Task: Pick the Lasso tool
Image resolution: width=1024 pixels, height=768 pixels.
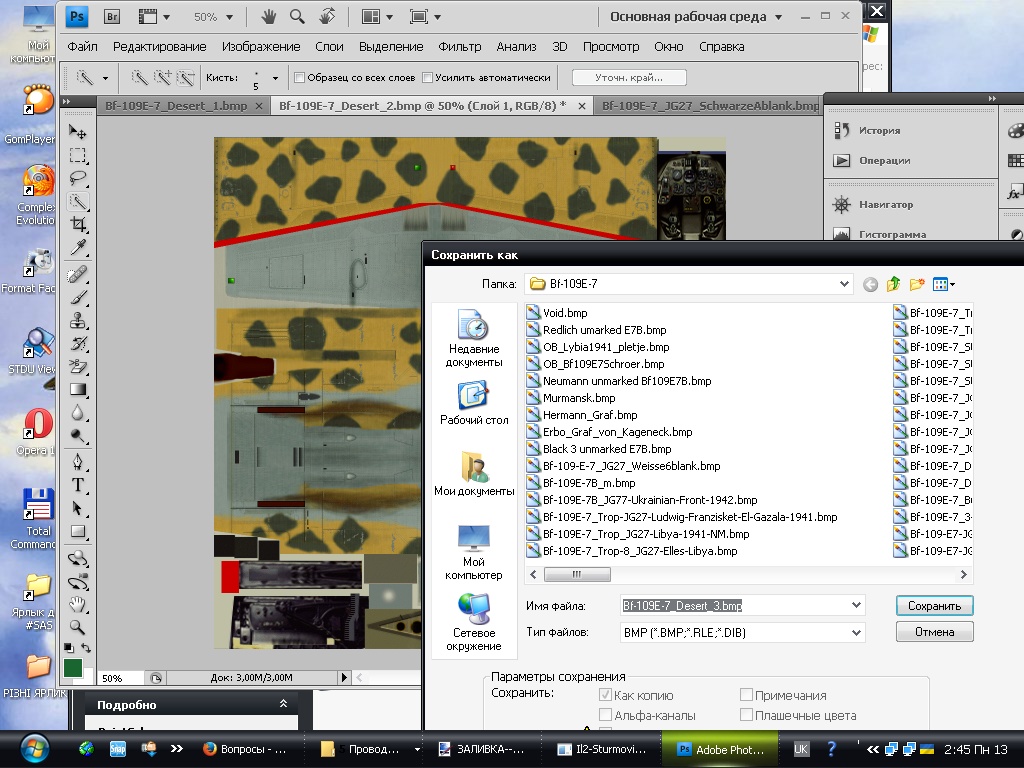Action: (78, 178)
